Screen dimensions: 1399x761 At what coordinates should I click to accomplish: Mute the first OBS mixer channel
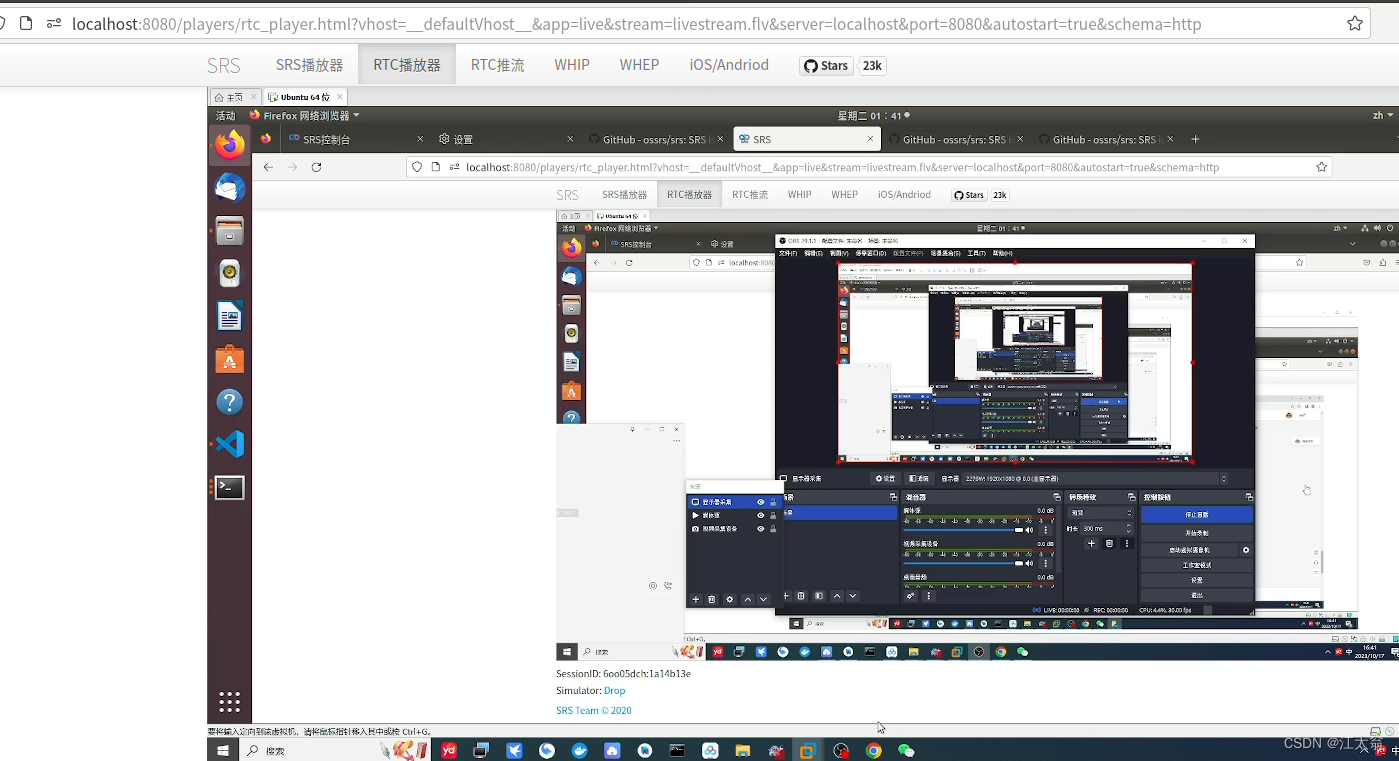click(1030, 530)
